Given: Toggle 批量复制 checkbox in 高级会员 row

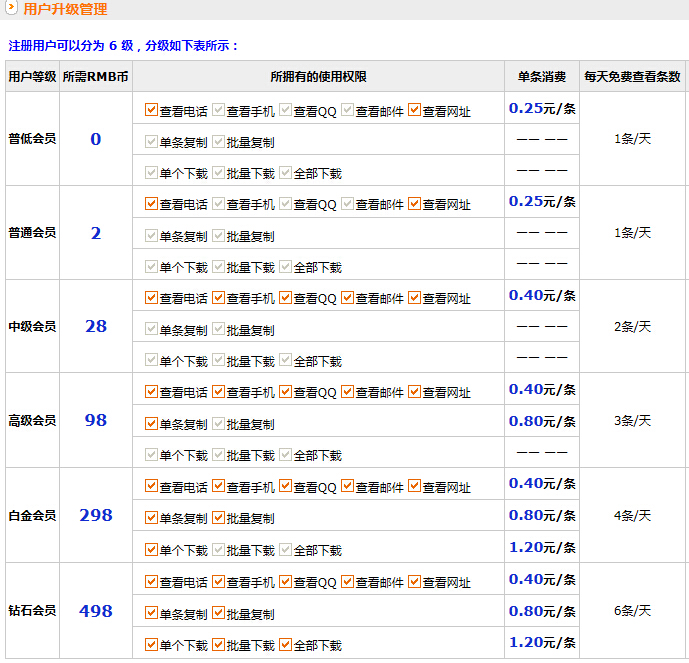Looking at the screenshot, I should coord(218,424).
